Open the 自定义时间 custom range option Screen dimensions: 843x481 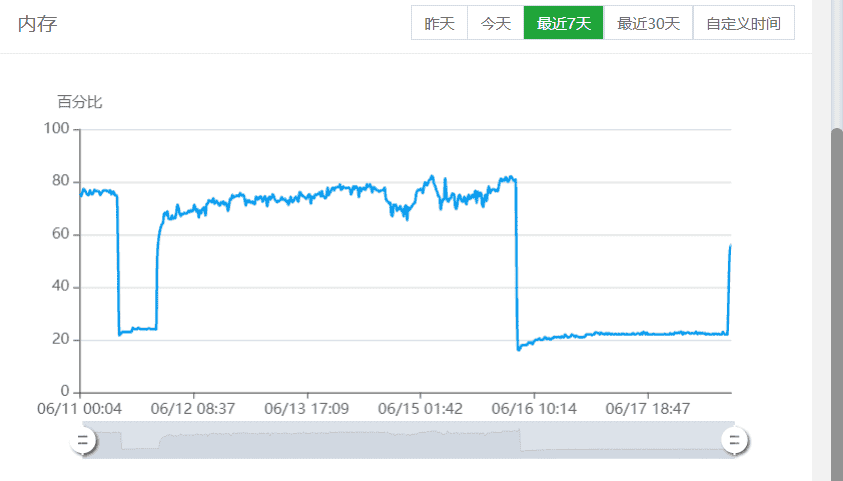click(x=743, y=23)
